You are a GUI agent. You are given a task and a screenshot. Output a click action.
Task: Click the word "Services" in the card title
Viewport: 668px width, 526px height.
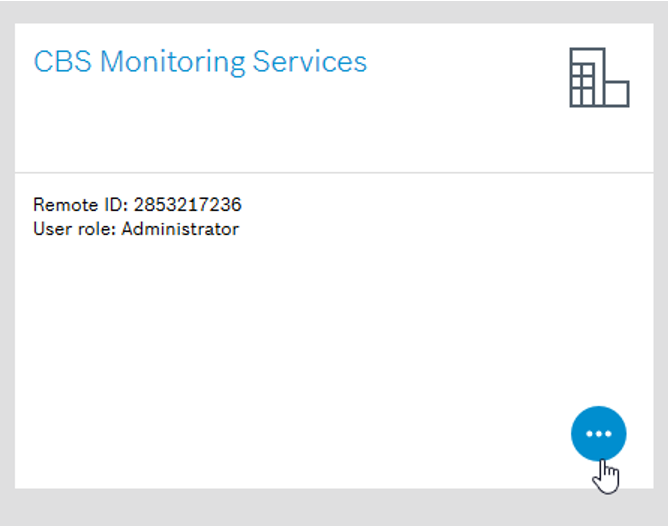point(310,62)
